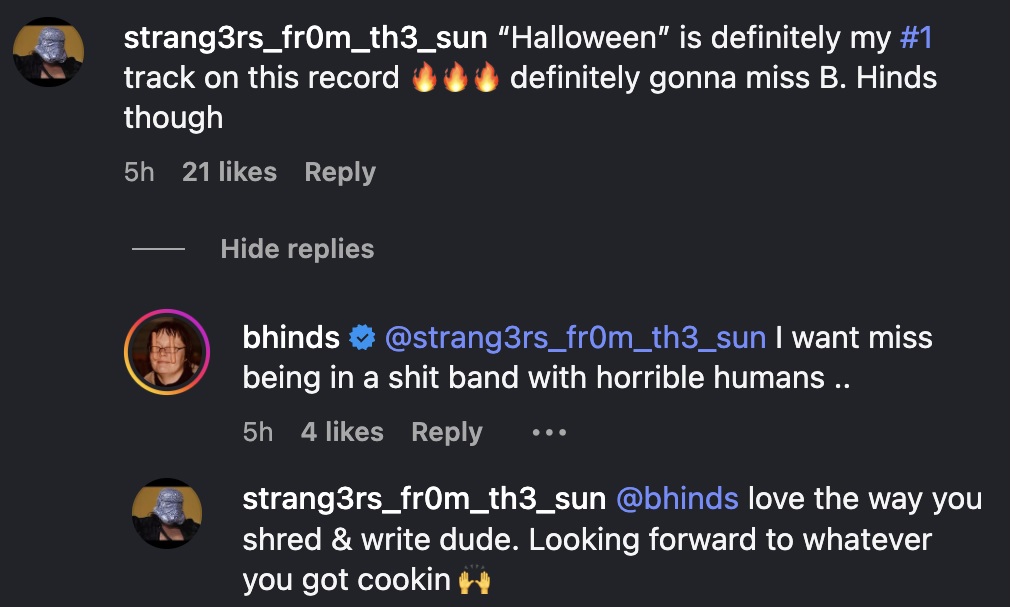Open the @bhinds mention link

click(677, 499)
